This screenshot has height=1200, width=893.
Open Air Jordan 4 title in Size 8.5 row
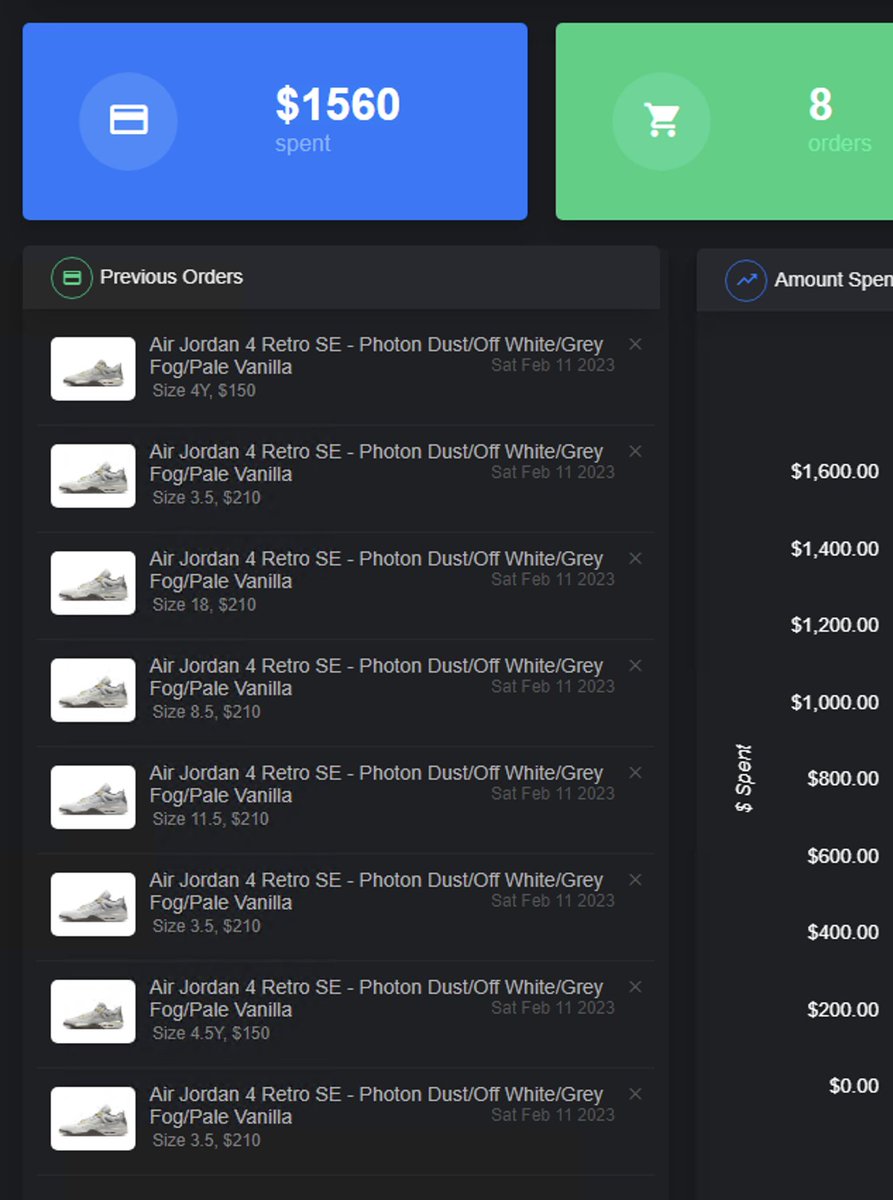376,676
